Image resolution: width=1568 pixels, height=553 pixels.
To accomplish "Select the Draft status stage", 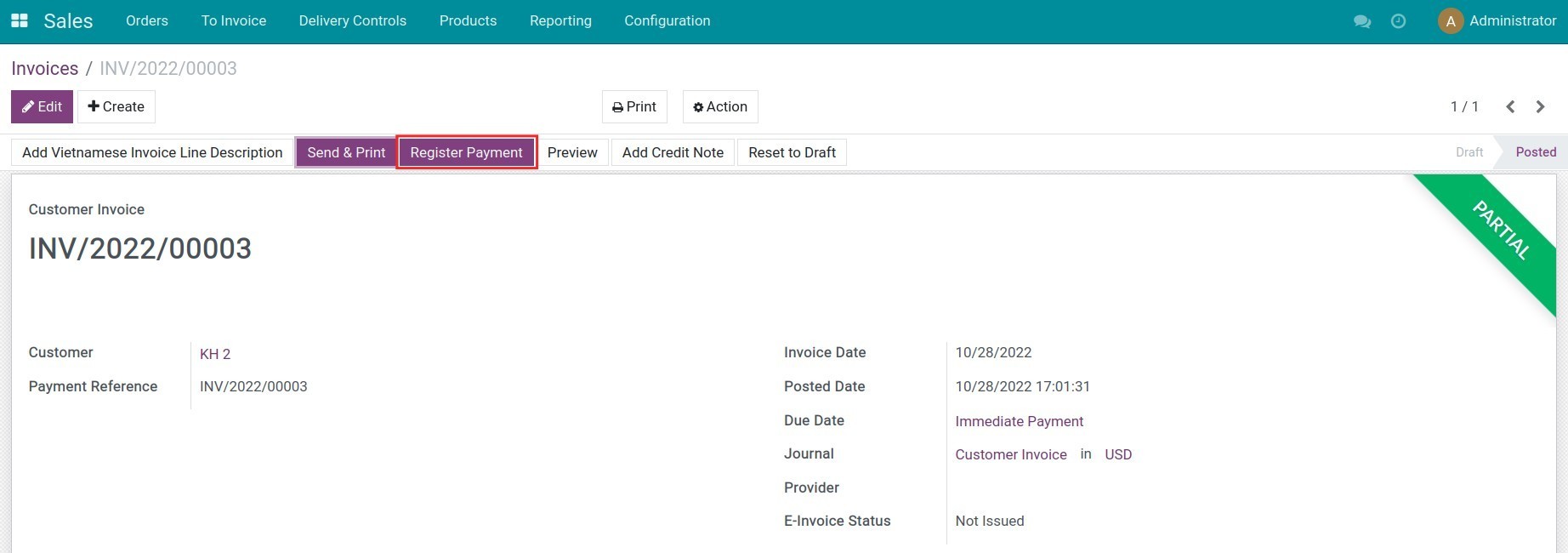I will tap(1469, 152).
